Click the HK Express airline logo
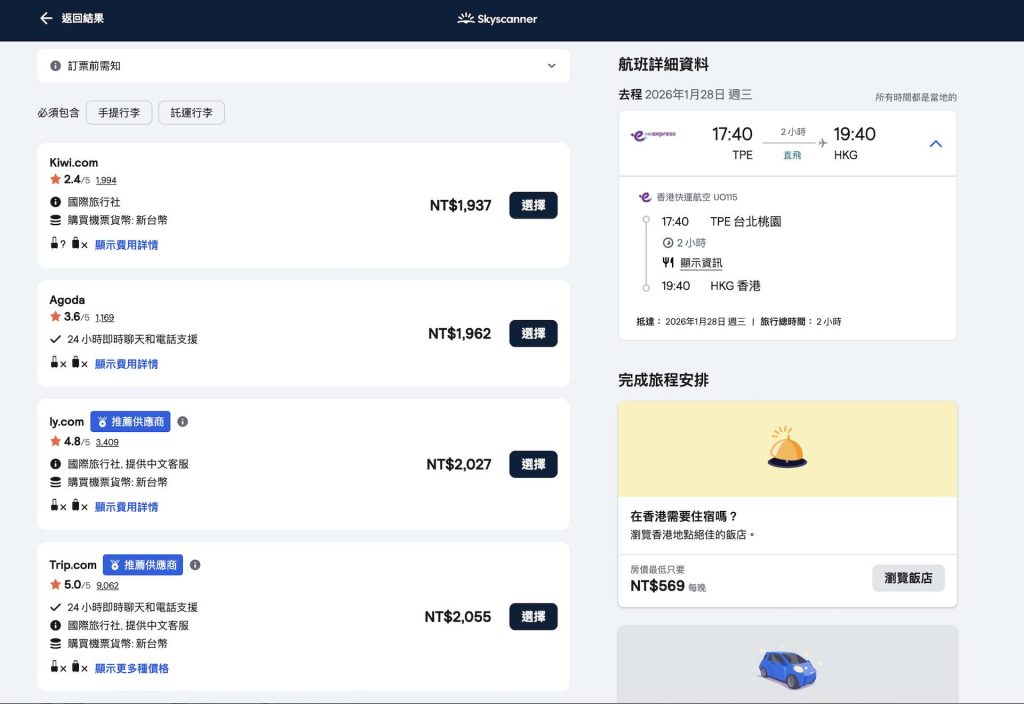Viewport: 1024px width, 704px height. pos(653,134)
